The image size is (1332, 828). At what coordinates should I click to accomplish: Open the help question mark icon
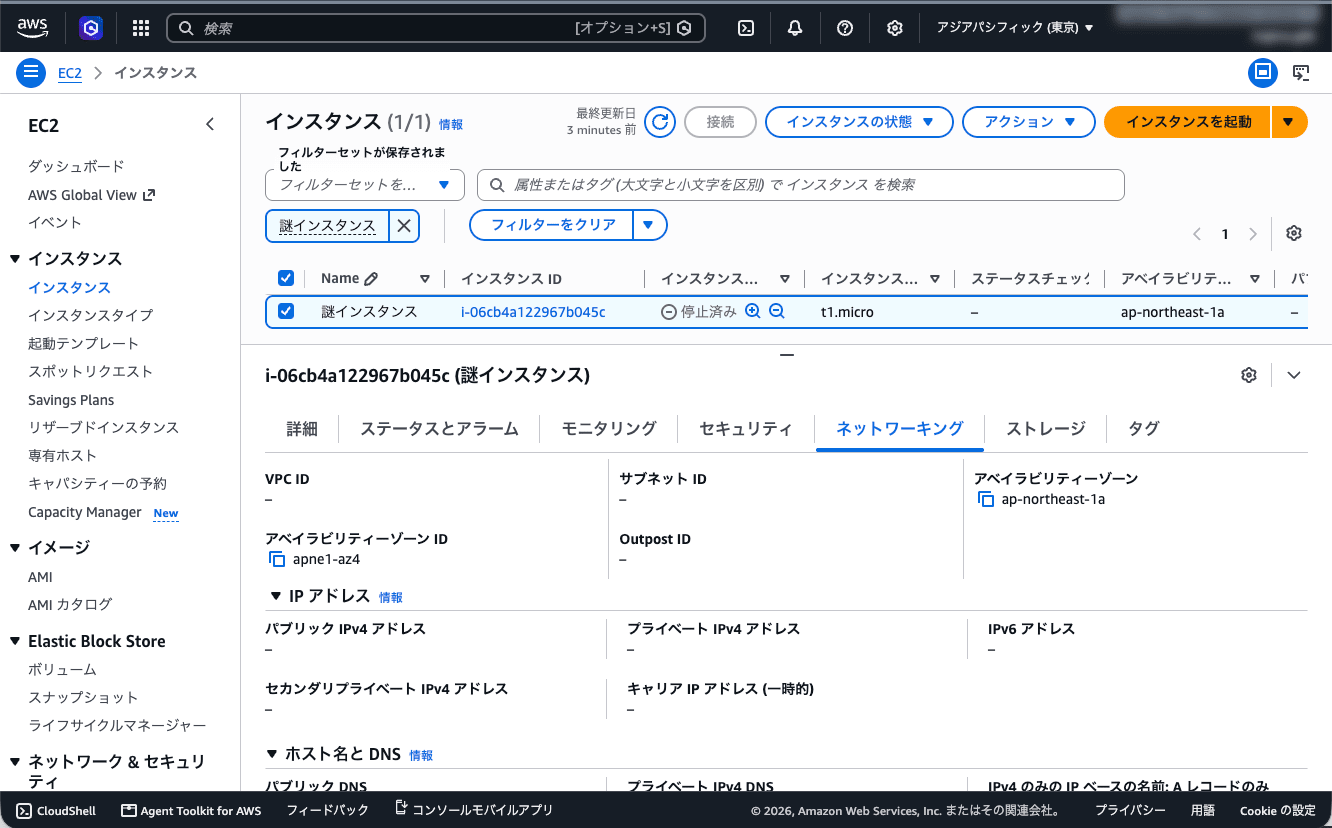click(x=845, y=28)
